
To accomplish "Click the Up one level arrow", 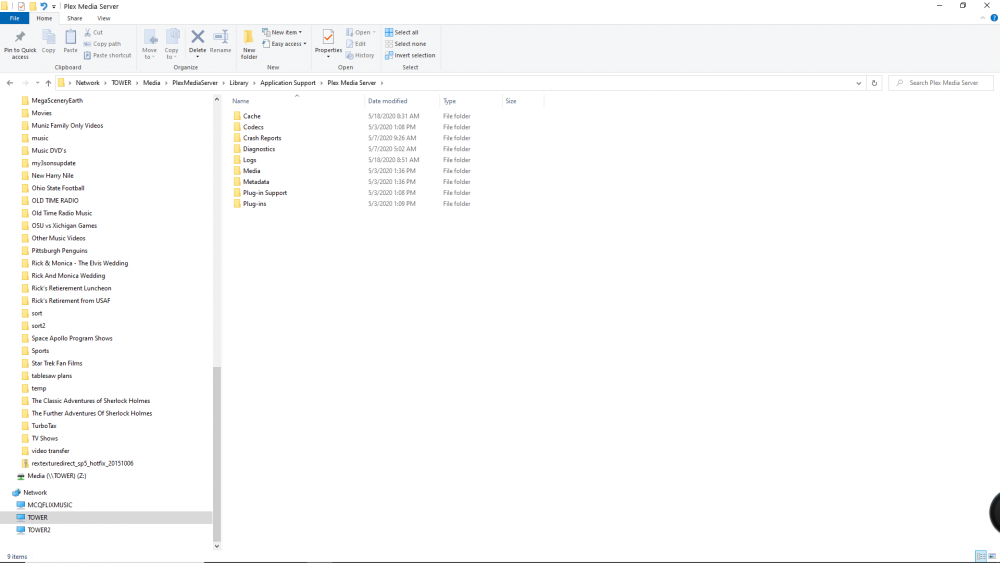I will 48,83.
